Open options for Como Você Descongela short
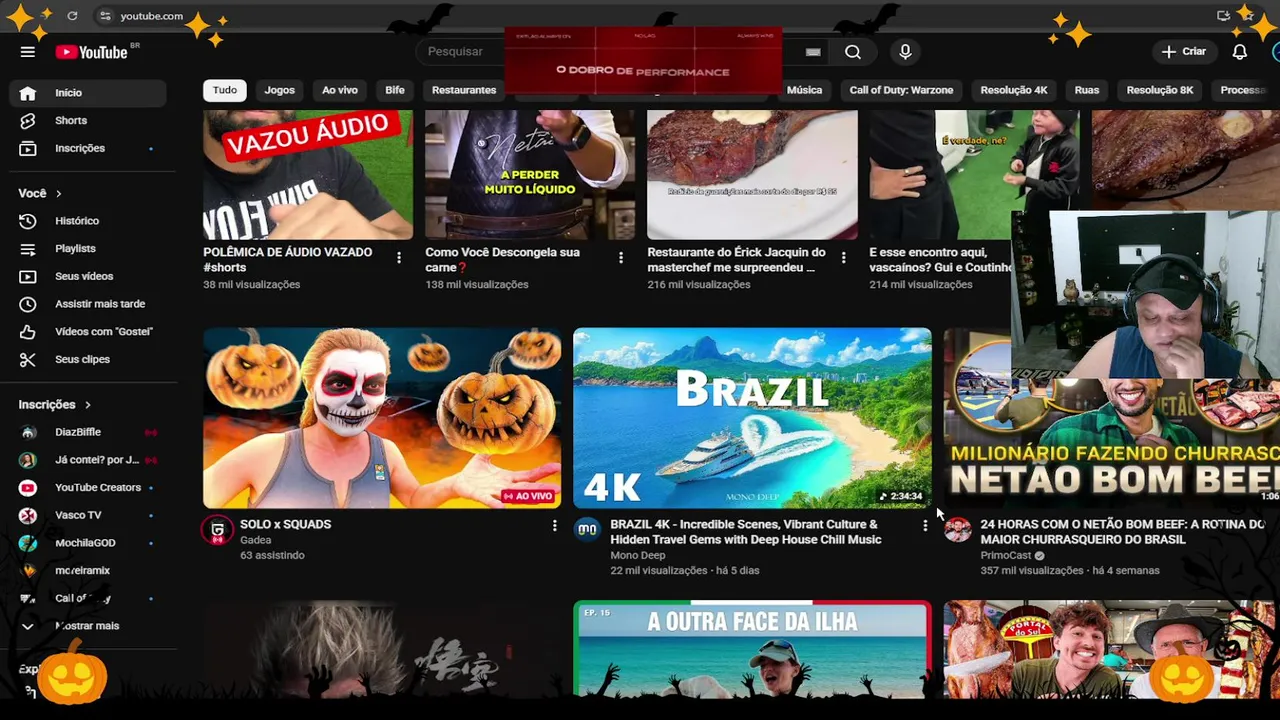Screen dimensions: 1280x720 [x=621, y=258]
